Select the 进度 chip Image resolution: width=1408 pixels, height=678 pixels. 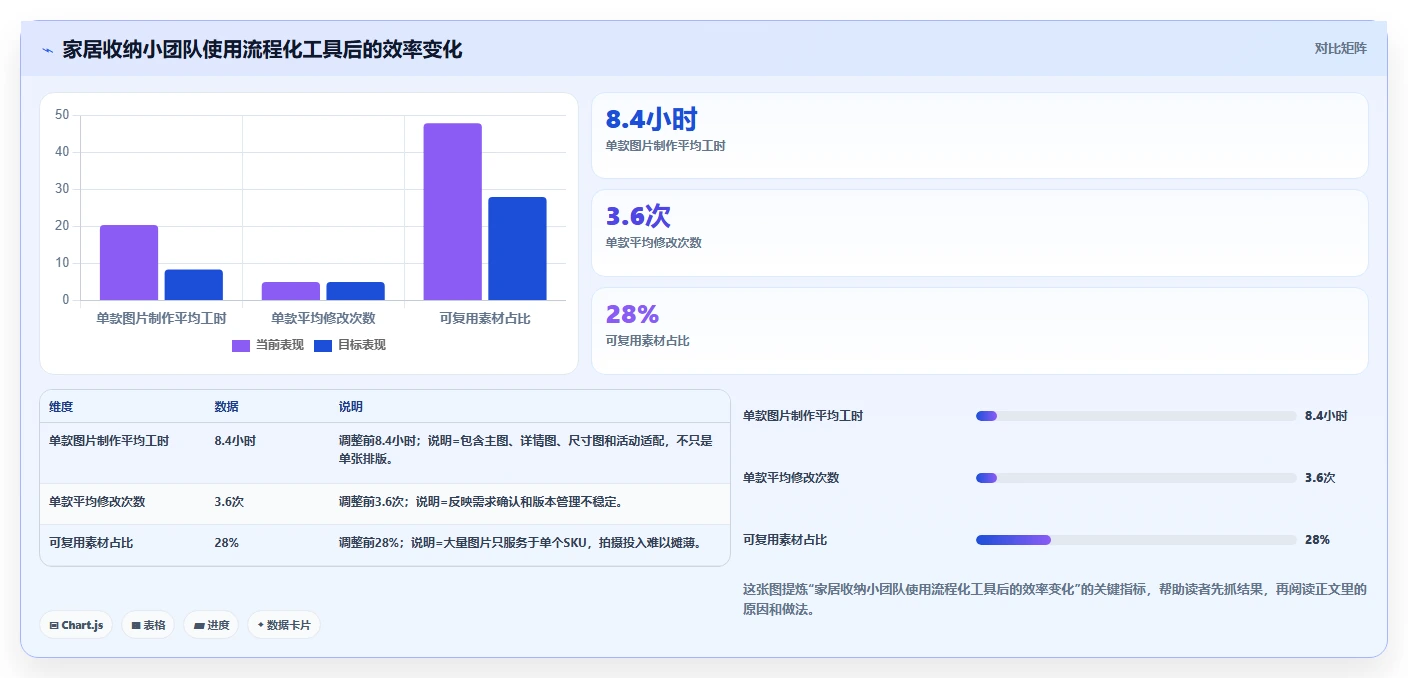[211, 625]
